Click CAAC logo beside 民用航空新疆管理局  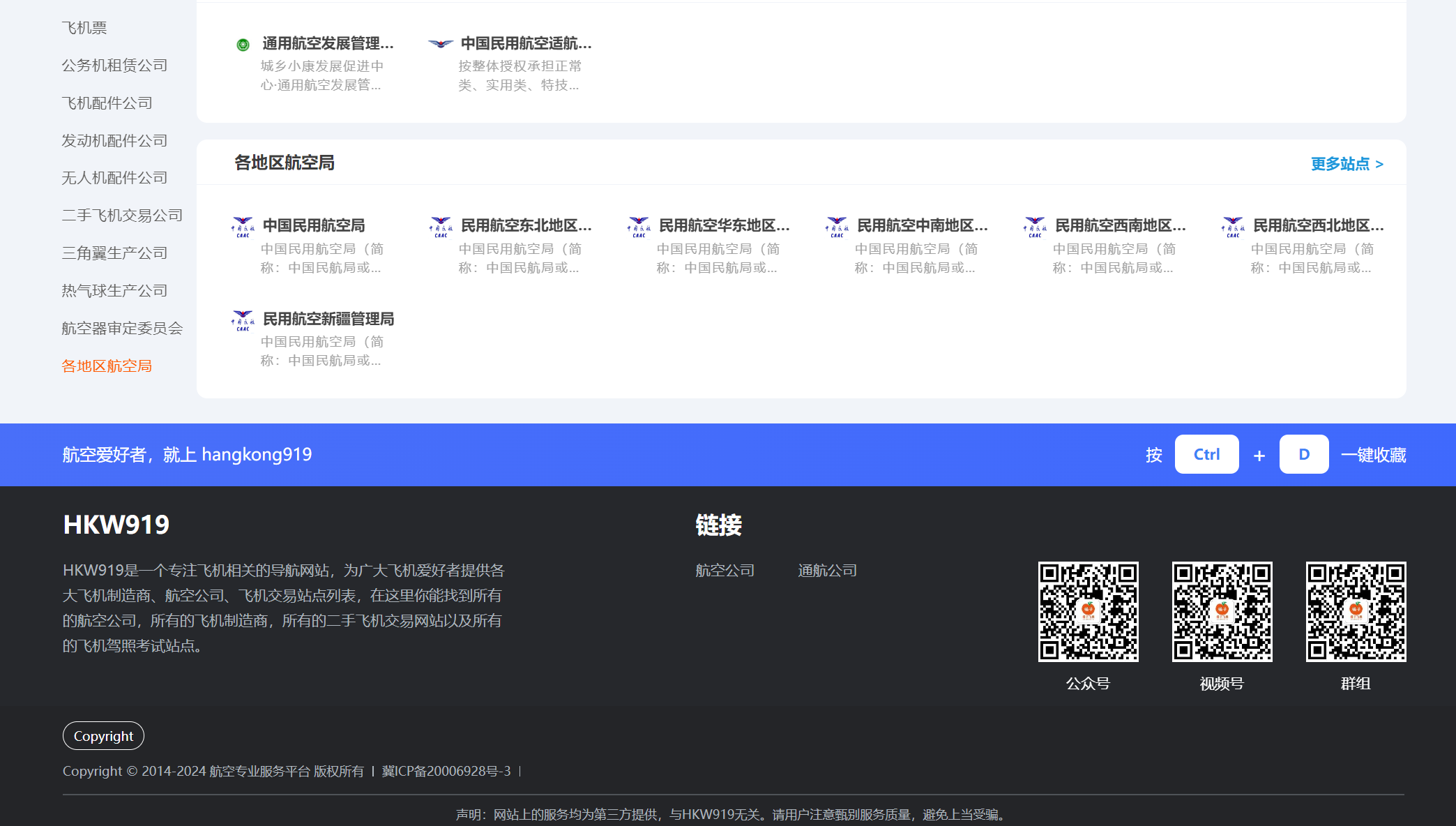[x=243, y=320]
